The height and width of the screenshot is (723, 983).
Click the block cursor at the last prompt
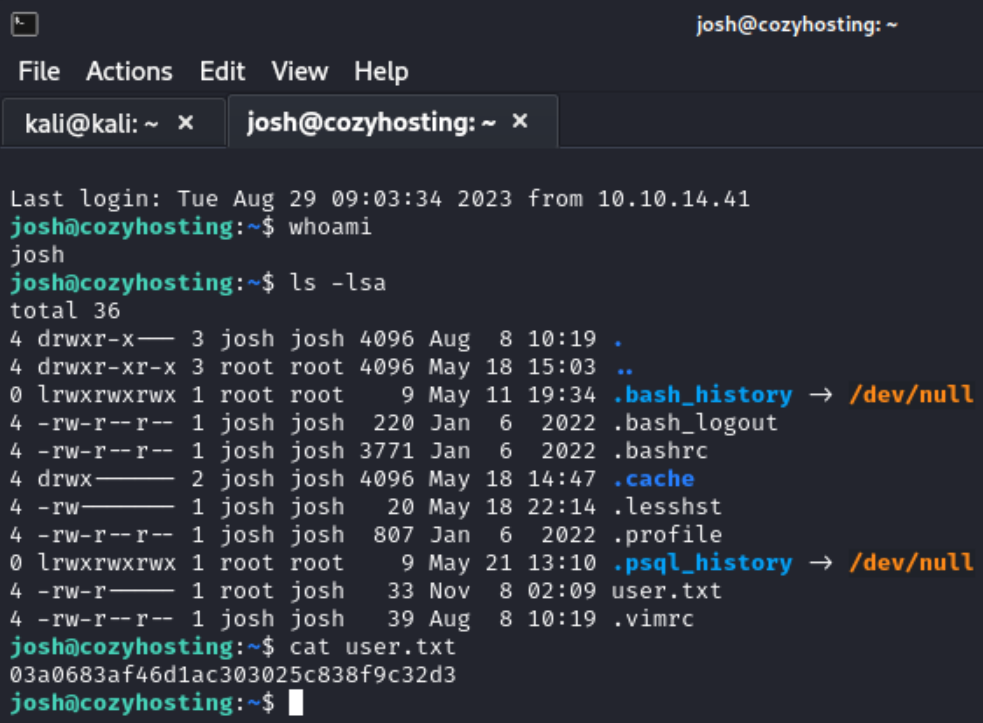click(x=295, y=703)
